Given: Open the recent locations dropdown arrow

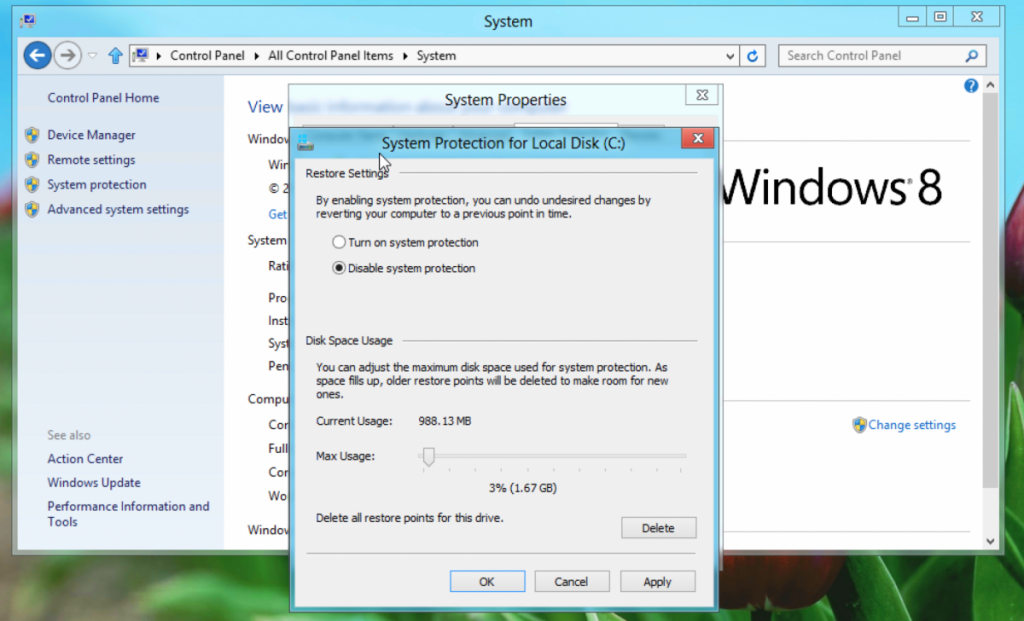Looking at the screenshot, I should [x=93, y=56].
